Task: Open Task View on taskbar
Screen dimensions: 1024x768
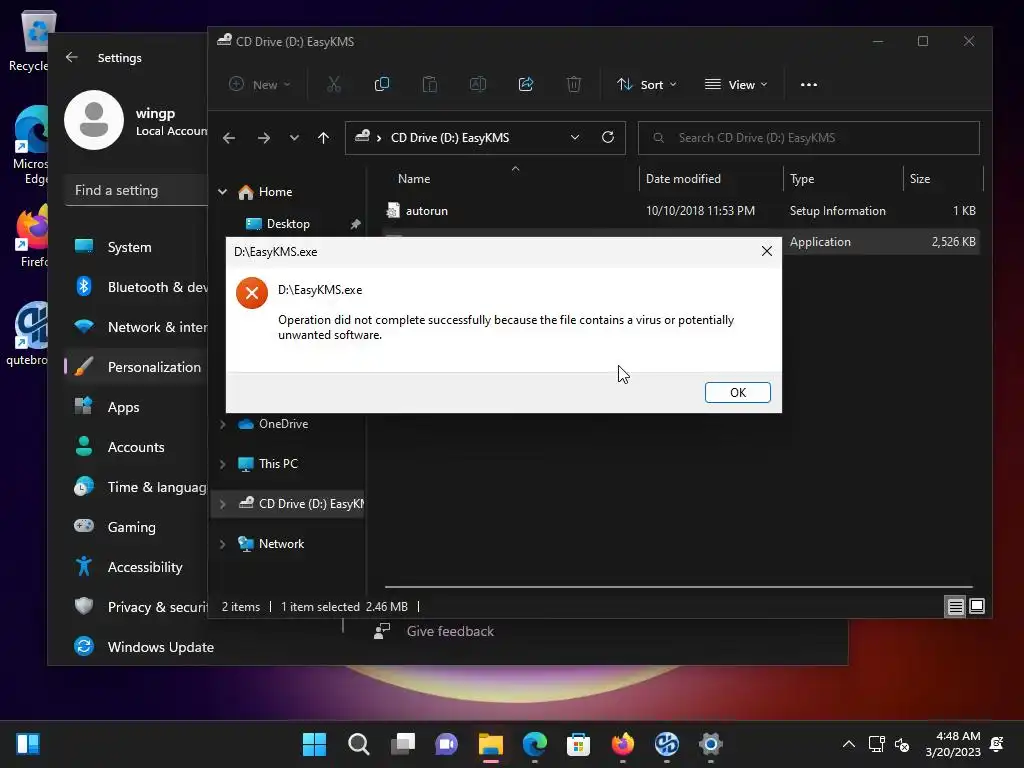Action: (403, 744)
